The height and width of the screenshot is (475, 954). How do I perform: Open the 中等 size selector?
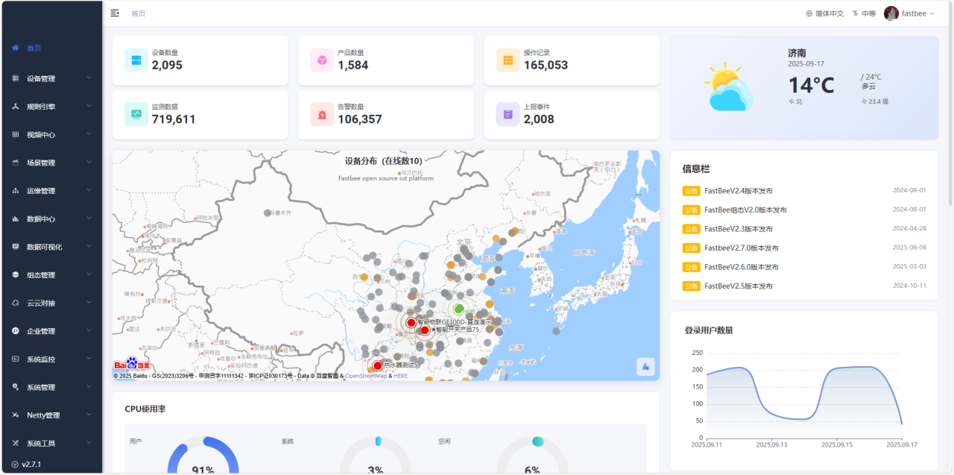click(x=864, y=14)
